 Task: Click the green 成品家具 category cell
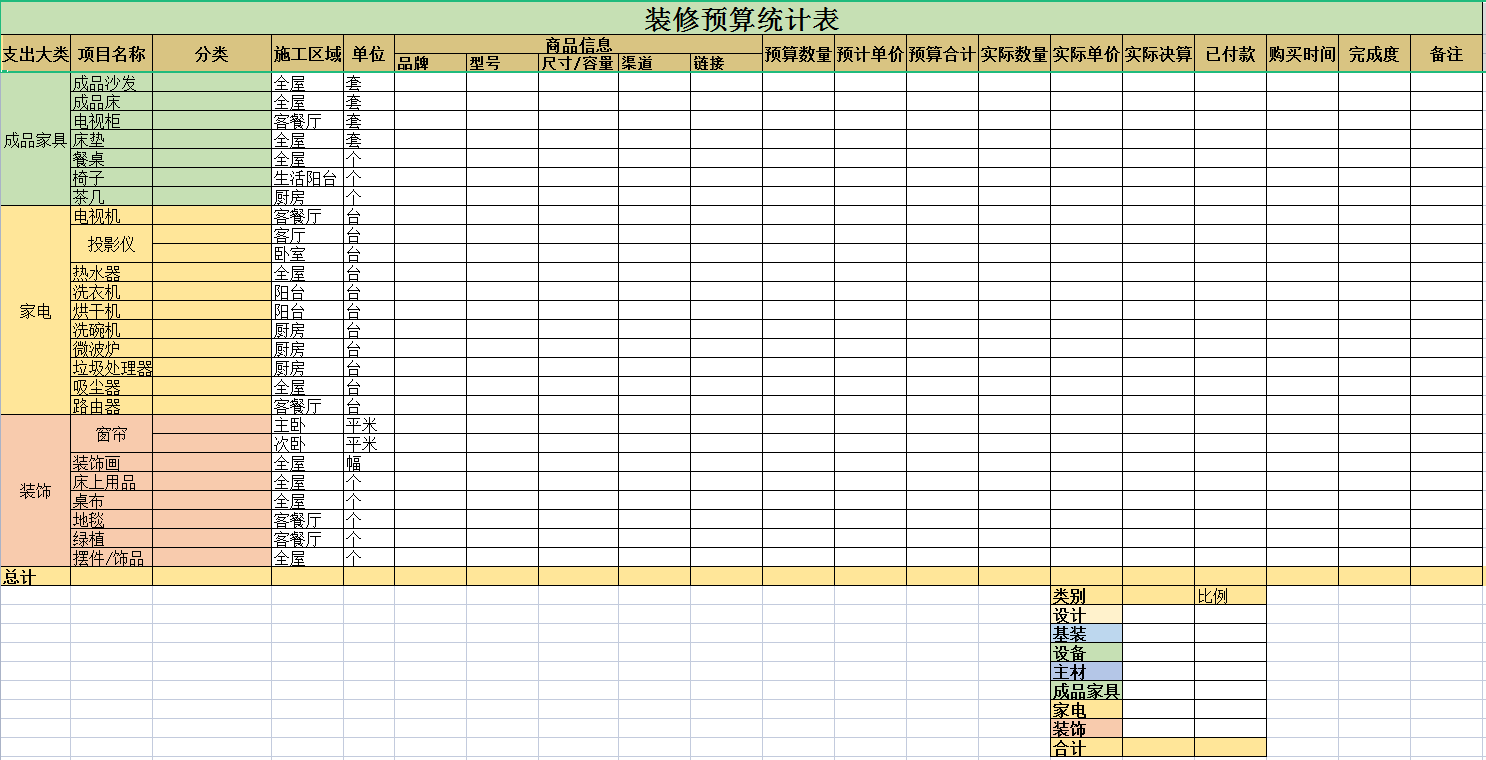pos(36,140)
